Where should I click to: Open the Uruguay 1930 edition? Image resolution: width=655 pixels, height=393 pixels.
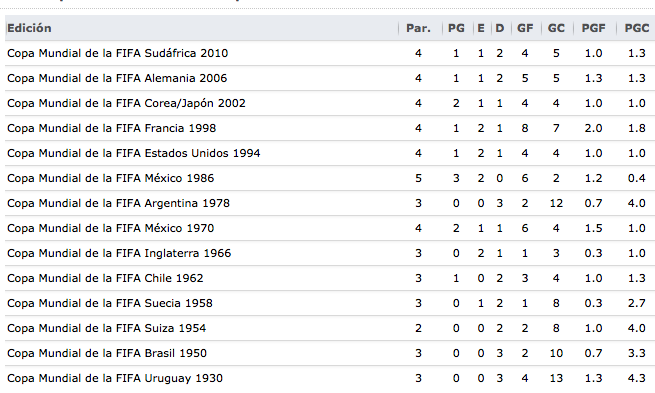(115, 379)
